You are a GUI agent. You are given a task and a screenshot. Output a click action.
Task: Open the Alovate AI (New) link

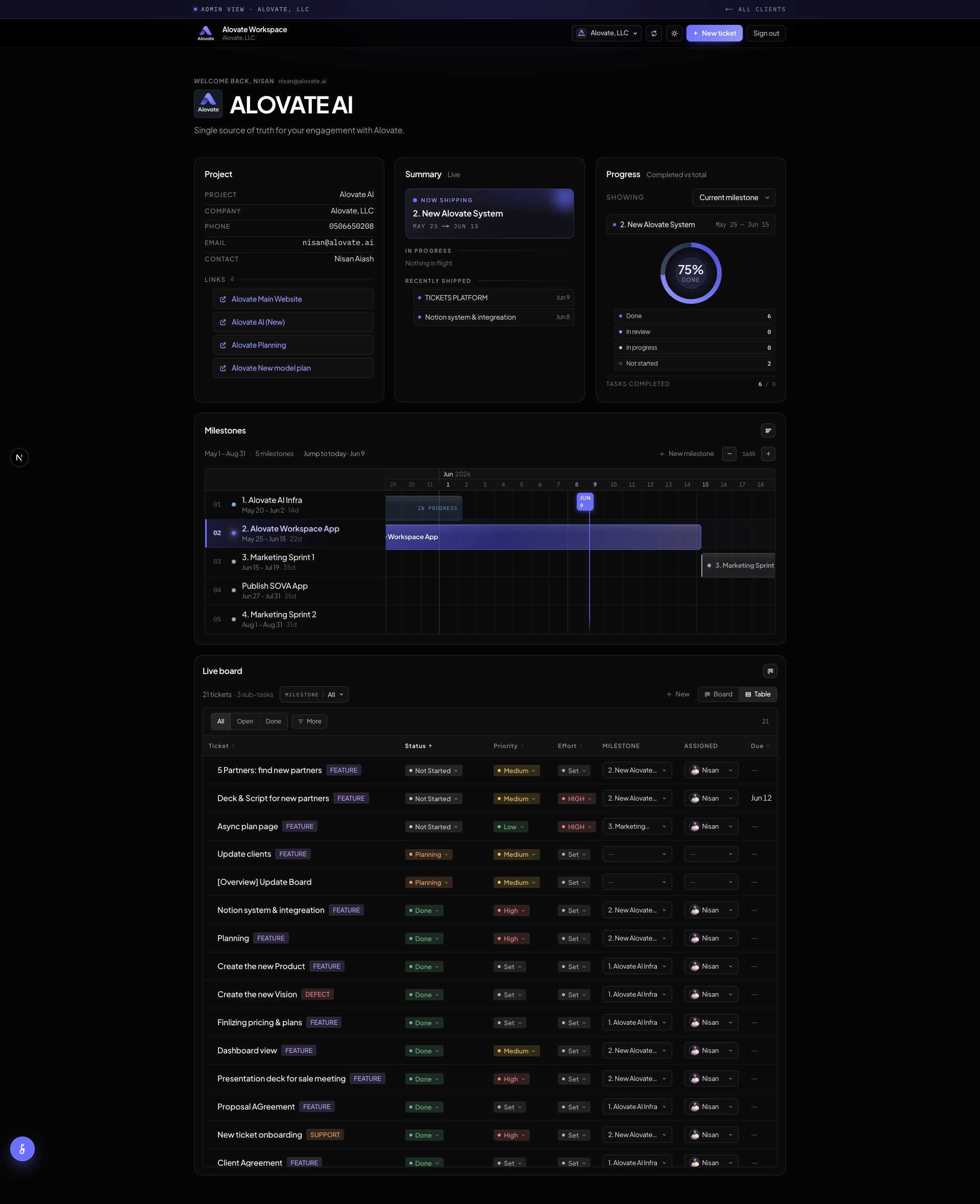(x=293, y=322)
